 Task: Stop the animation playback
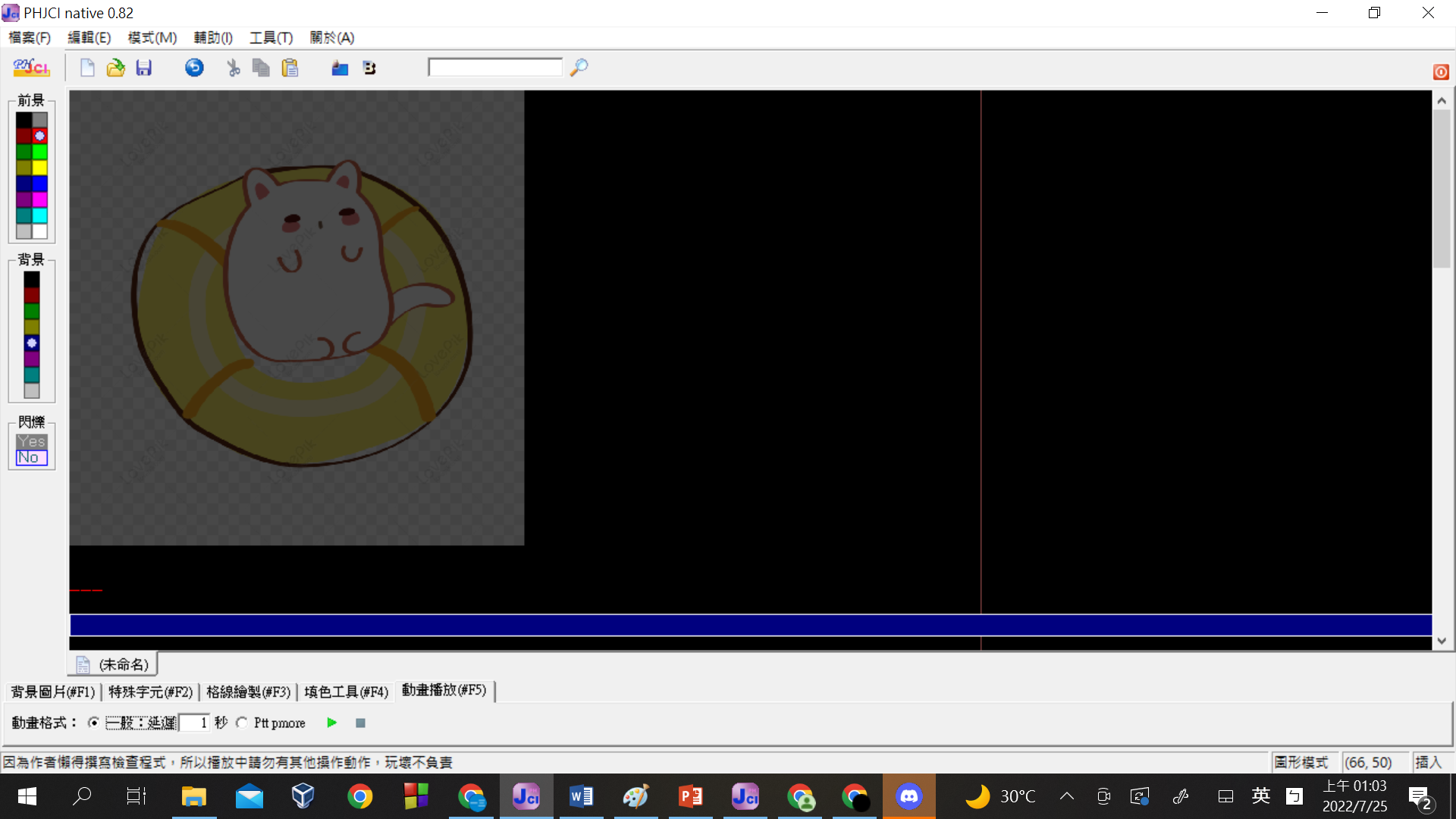pyautogui.click(x=360, y=723)
